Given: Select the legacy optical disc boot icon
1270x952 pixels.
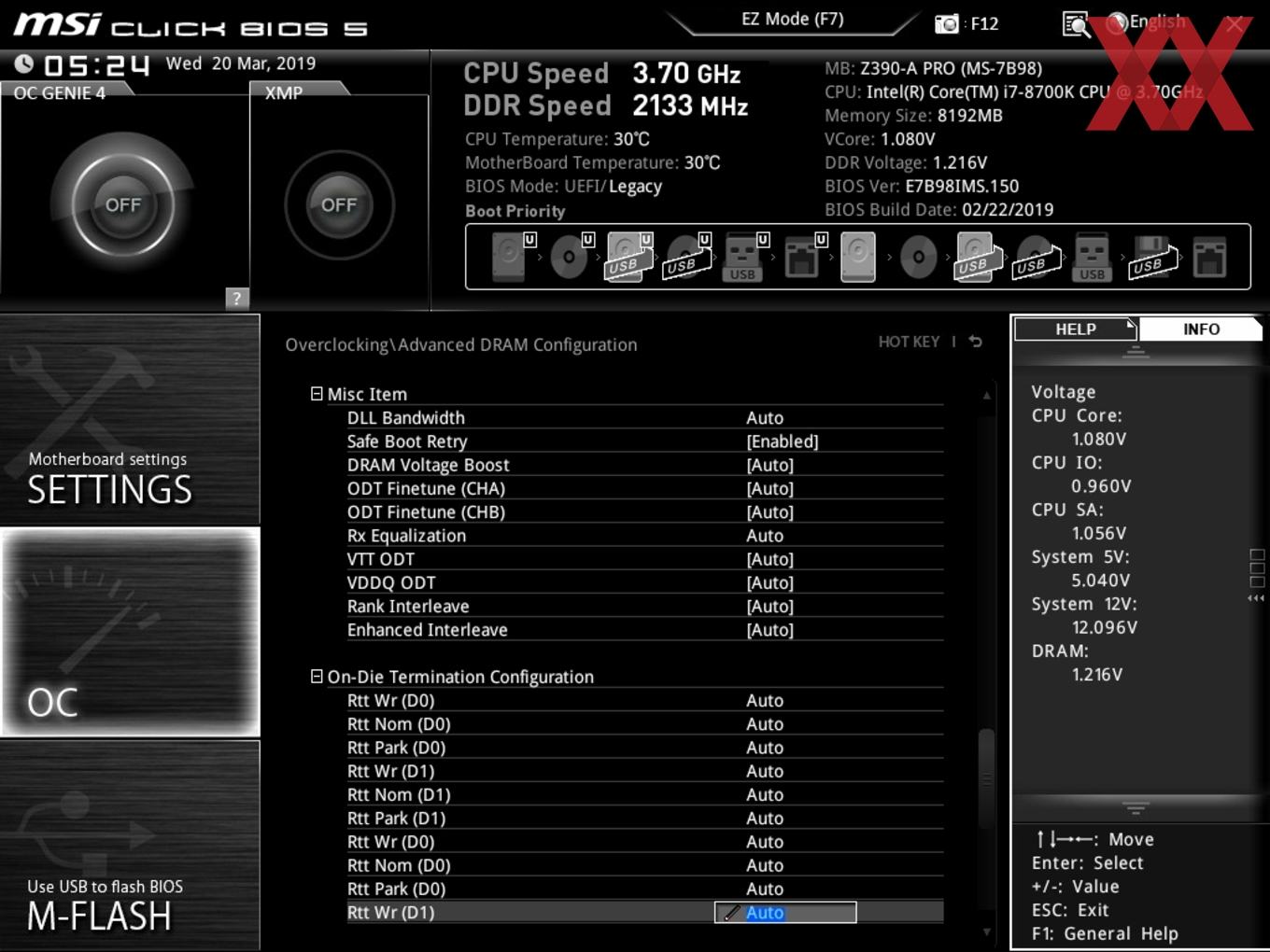Looking at the screenshot, I should [x=918, y=257].
